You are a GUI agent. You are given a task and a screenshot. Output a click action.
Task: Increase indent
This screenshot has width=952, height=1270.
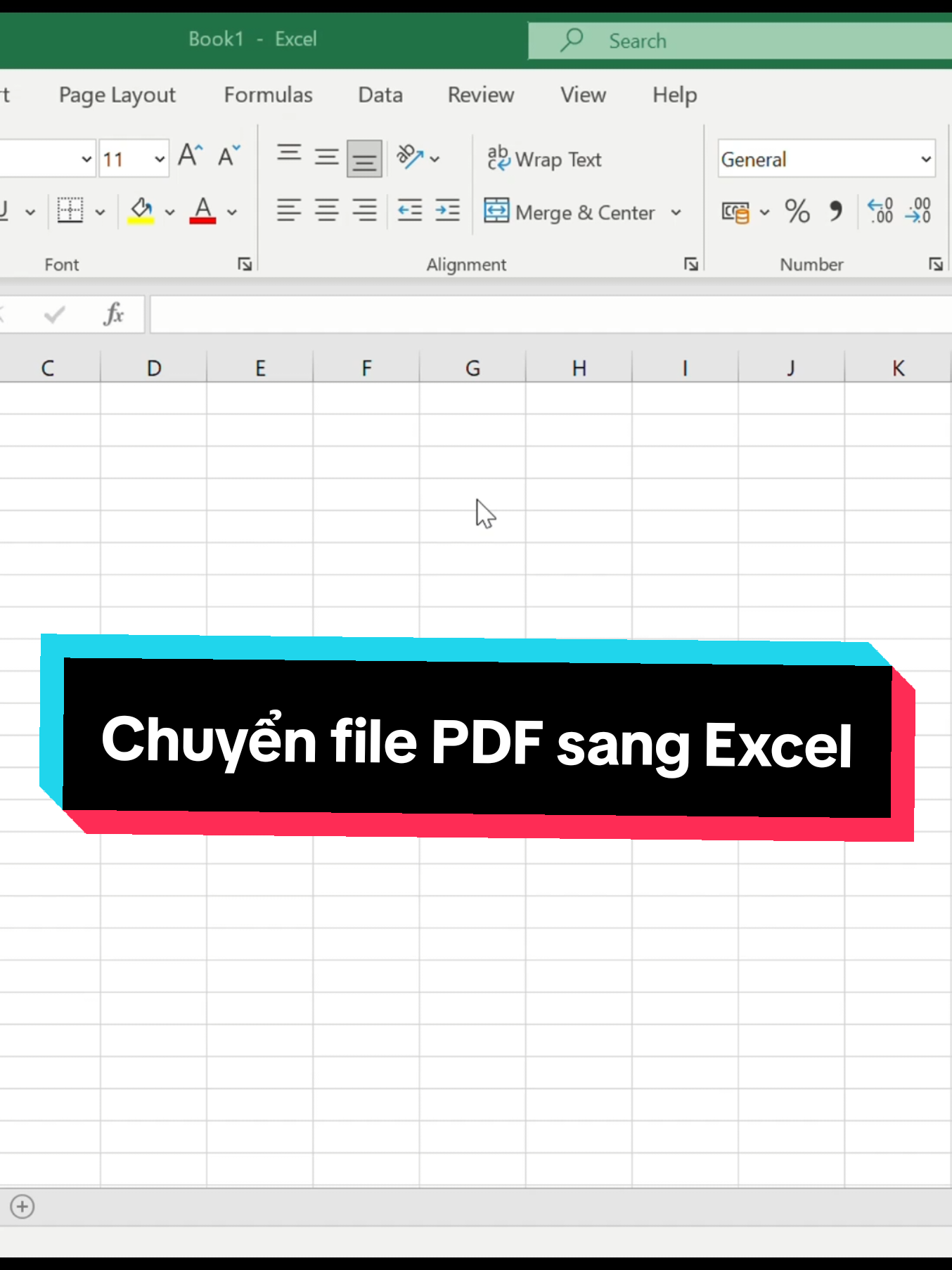point(448,210)
